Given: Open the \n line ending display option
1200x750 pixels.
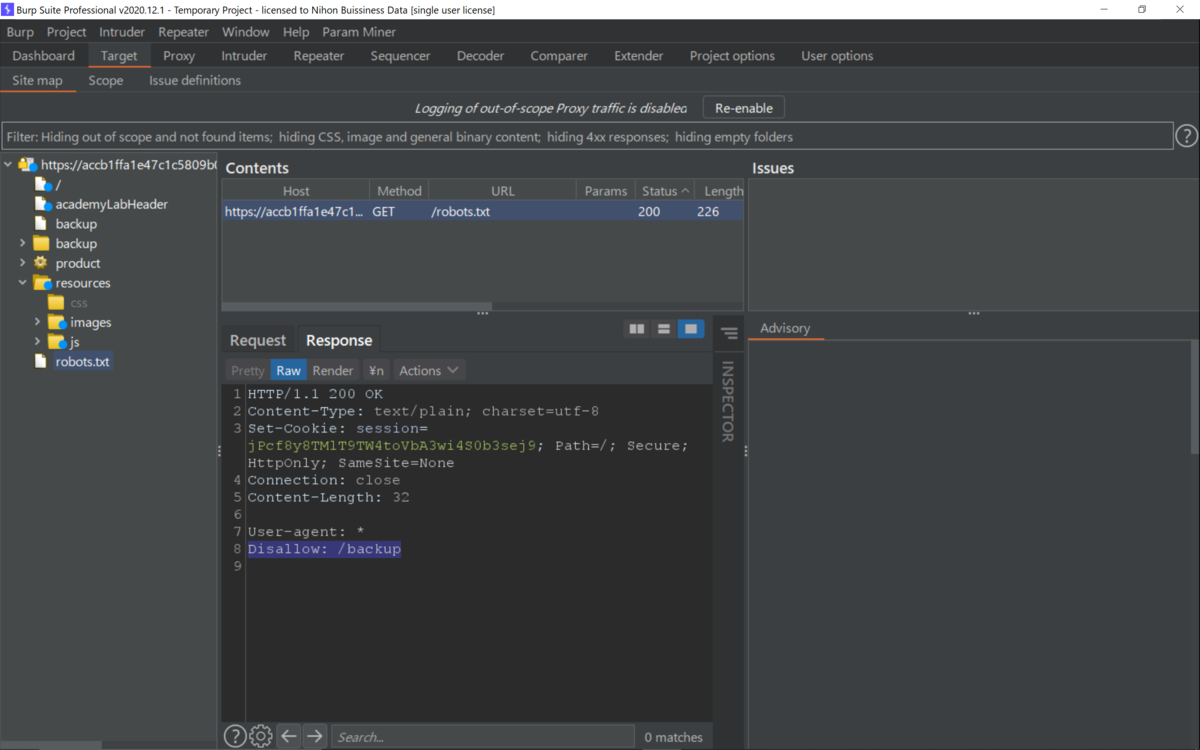Looking at the screenshot, I should point(375,370).
